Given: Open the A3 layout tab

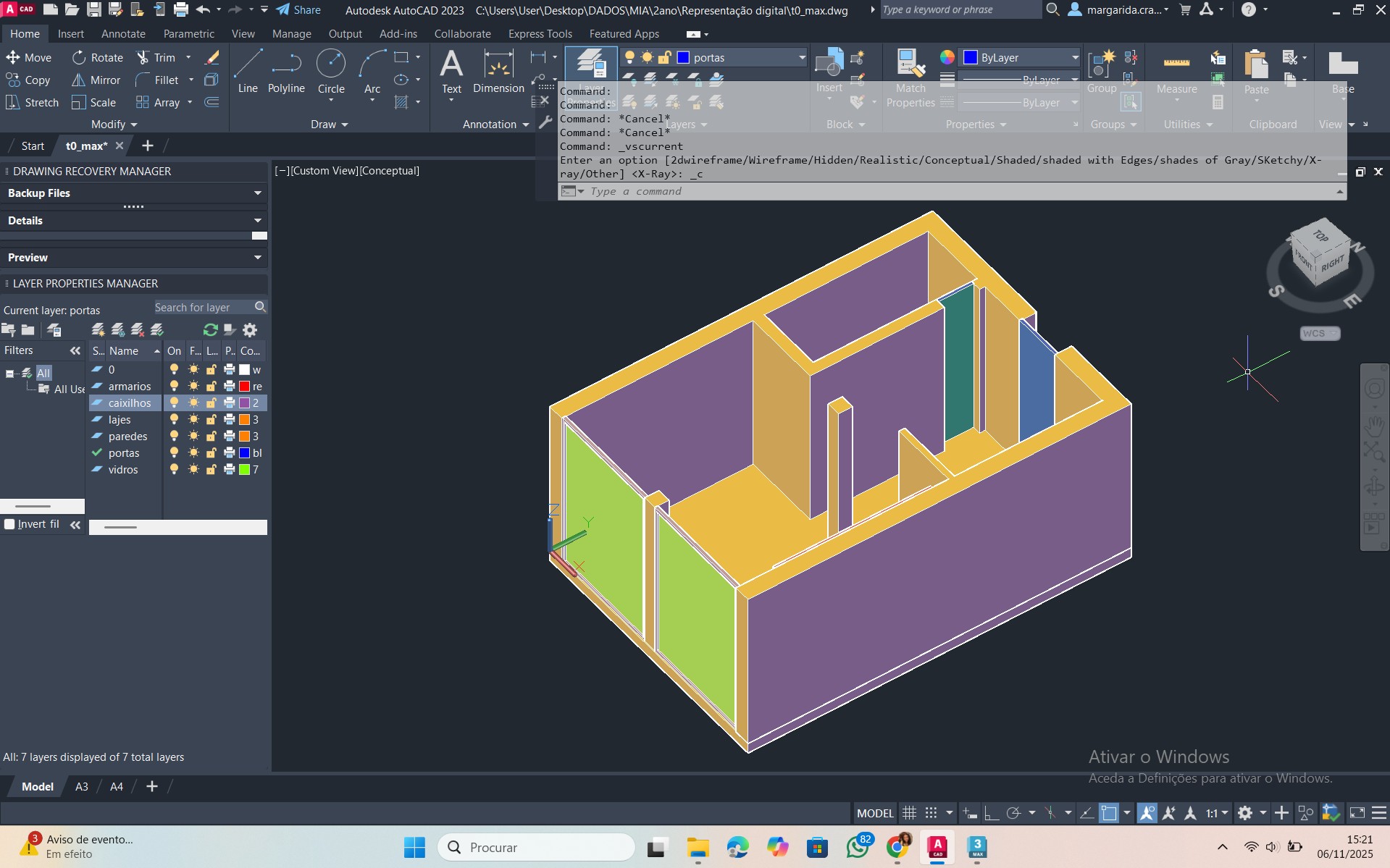Looking at the screenshot, I should click(x=82, y=786).
